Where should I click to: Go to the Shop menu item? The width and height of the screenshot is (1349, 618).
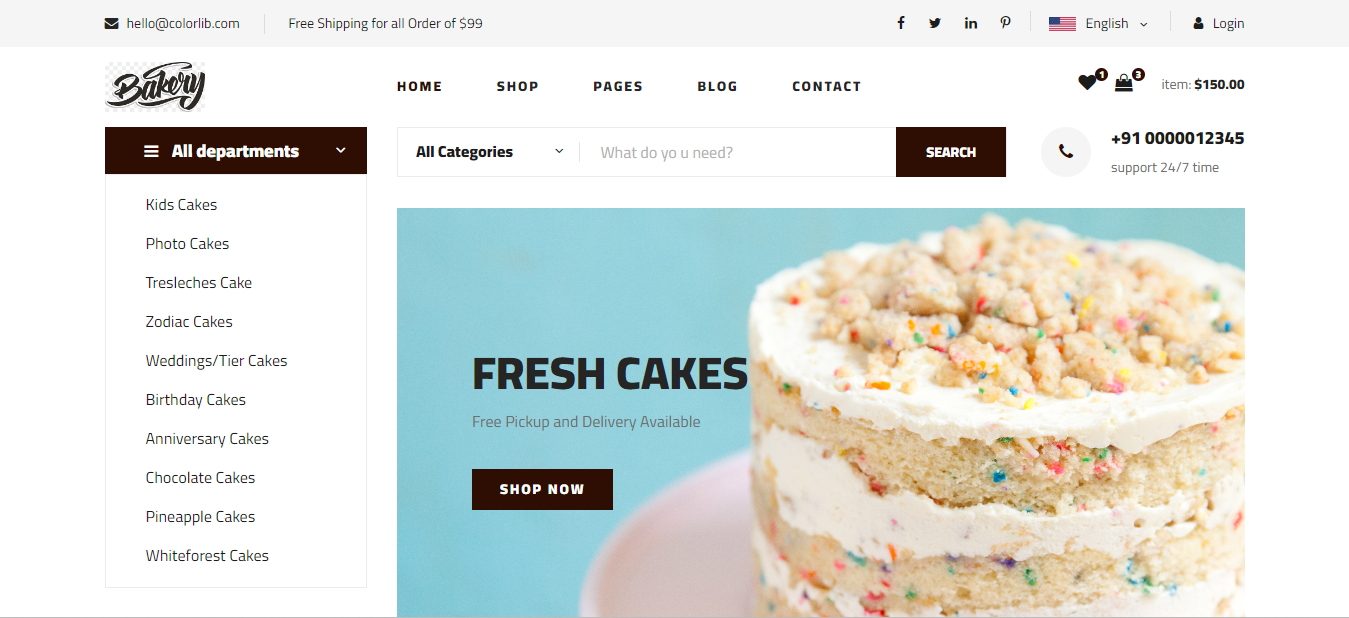(x=518, y=86)
